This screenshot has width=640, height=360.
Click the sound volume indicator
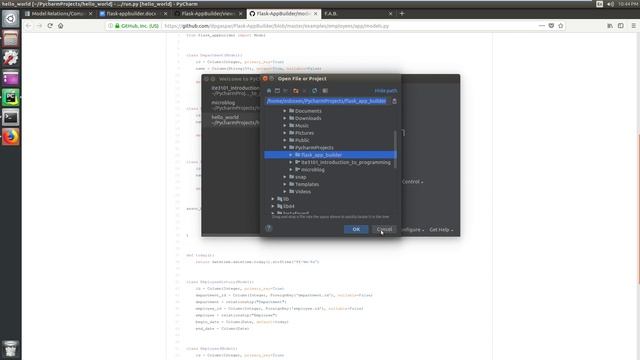coord(610,4)
